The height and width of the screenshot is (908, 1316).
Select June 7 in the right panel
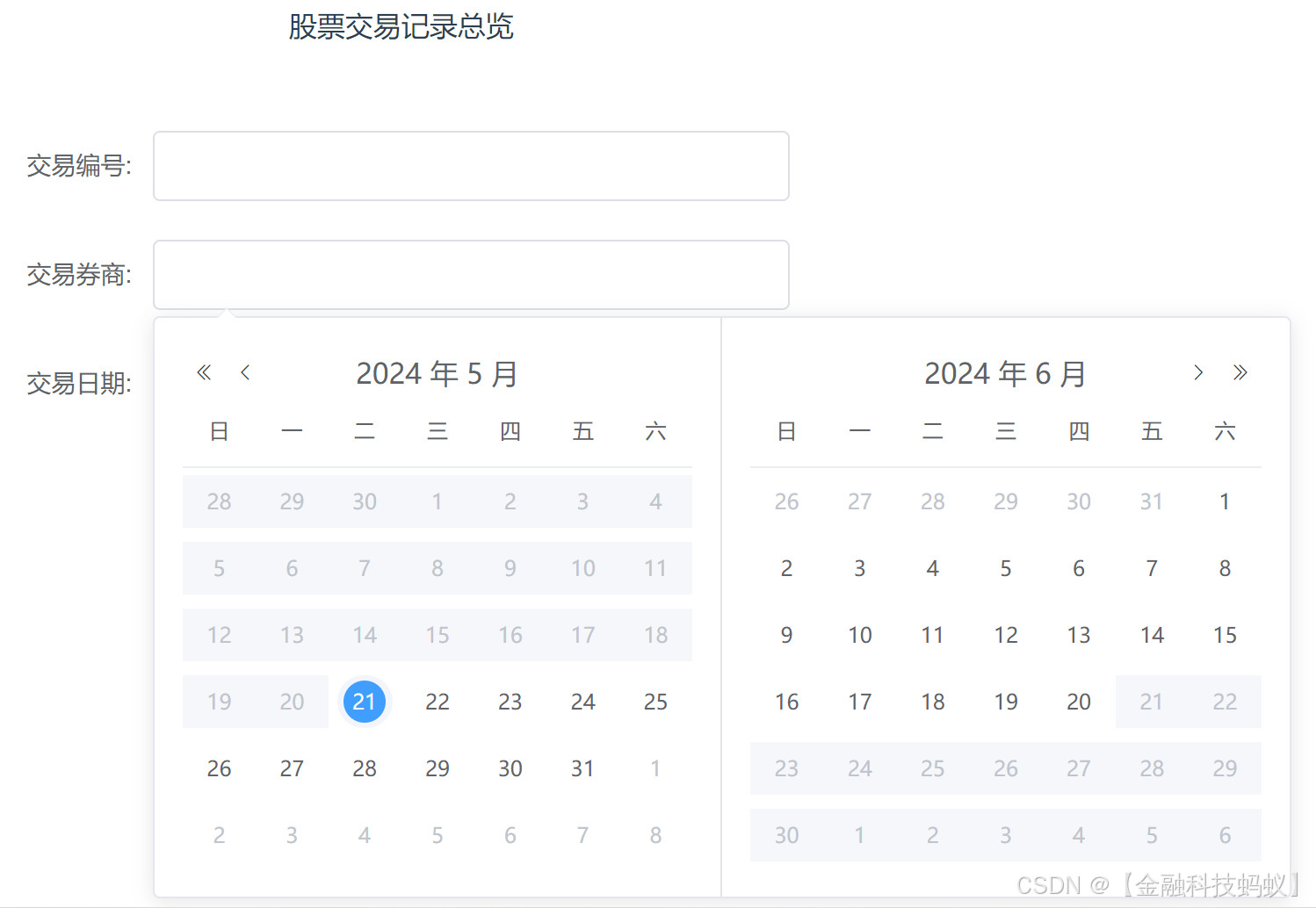(1152, 568)
